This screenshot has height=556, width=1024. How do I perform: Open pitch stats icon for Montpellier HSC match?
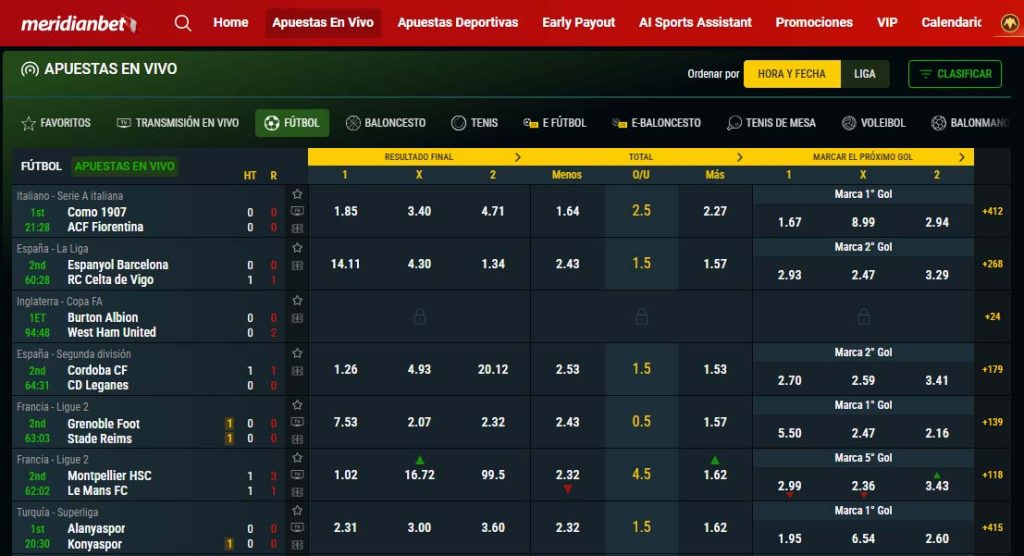(x=297, y=492)
